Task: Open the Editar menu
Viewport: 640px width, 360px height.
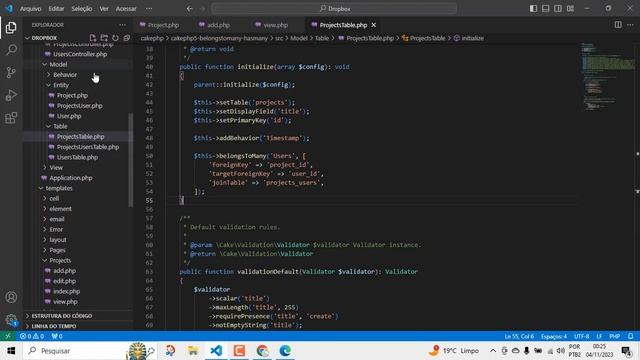Action: pos(56,9)
